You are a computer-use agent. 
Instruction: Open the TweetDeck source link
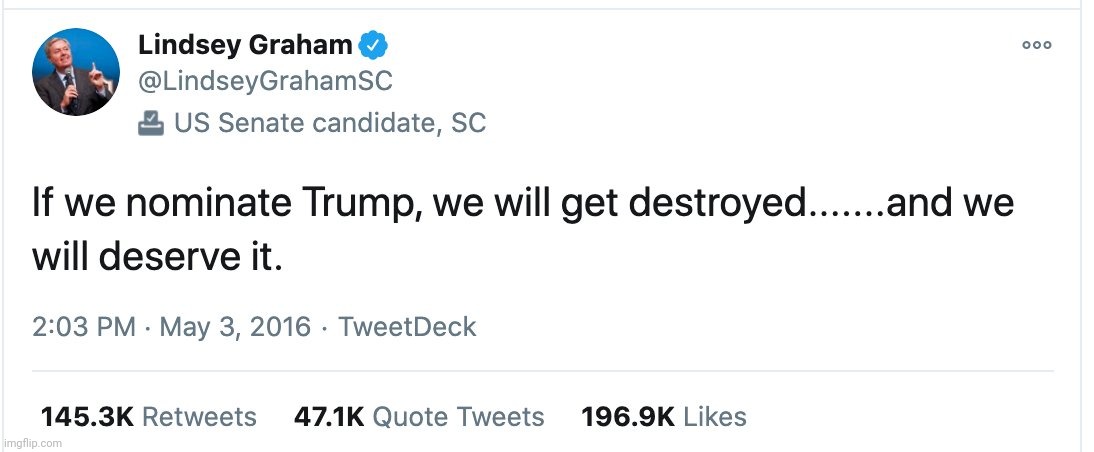pos(407,327)
